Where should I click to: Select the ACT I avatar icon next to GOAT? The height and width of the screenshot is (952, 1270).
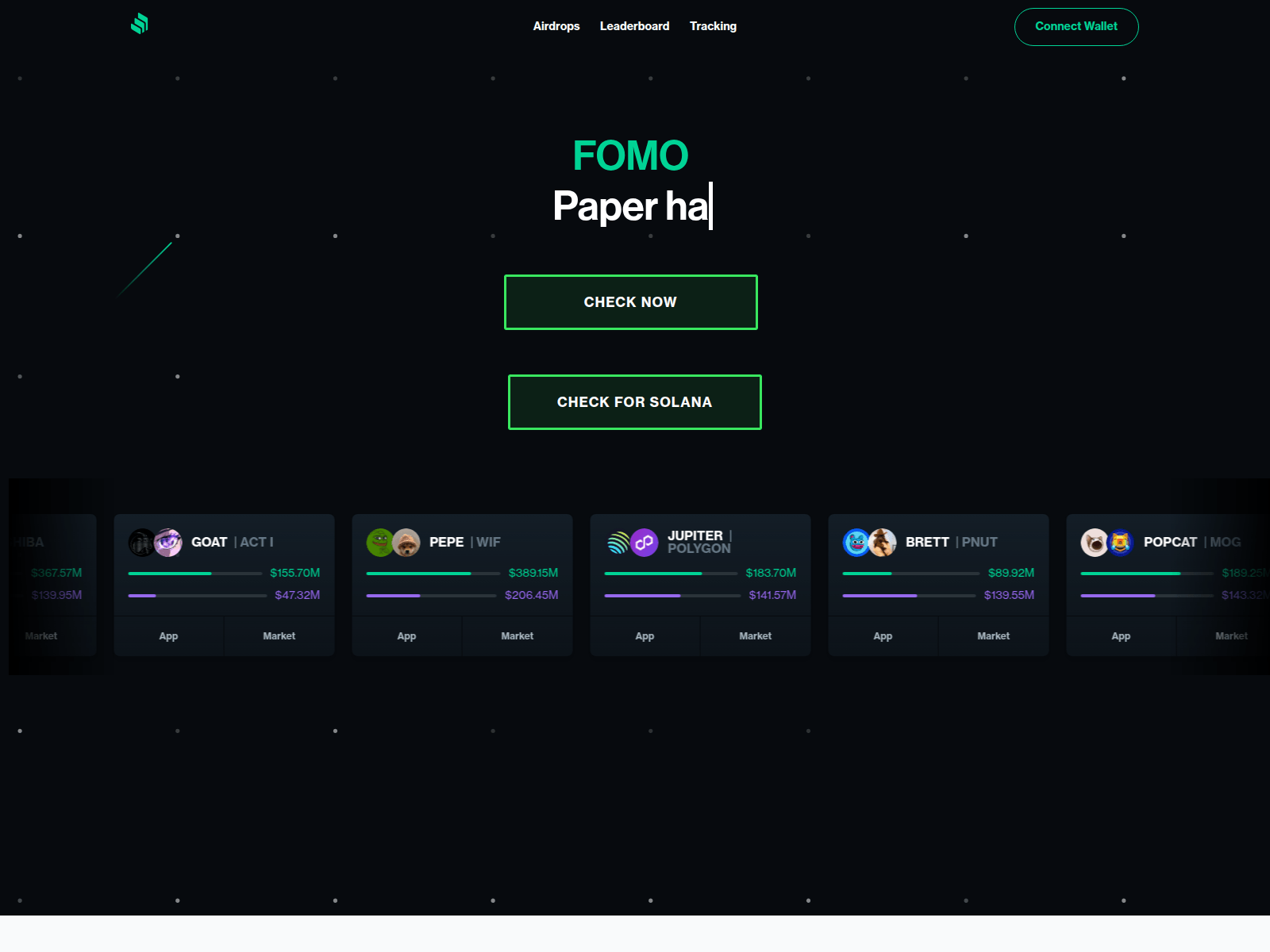(167, 542)
